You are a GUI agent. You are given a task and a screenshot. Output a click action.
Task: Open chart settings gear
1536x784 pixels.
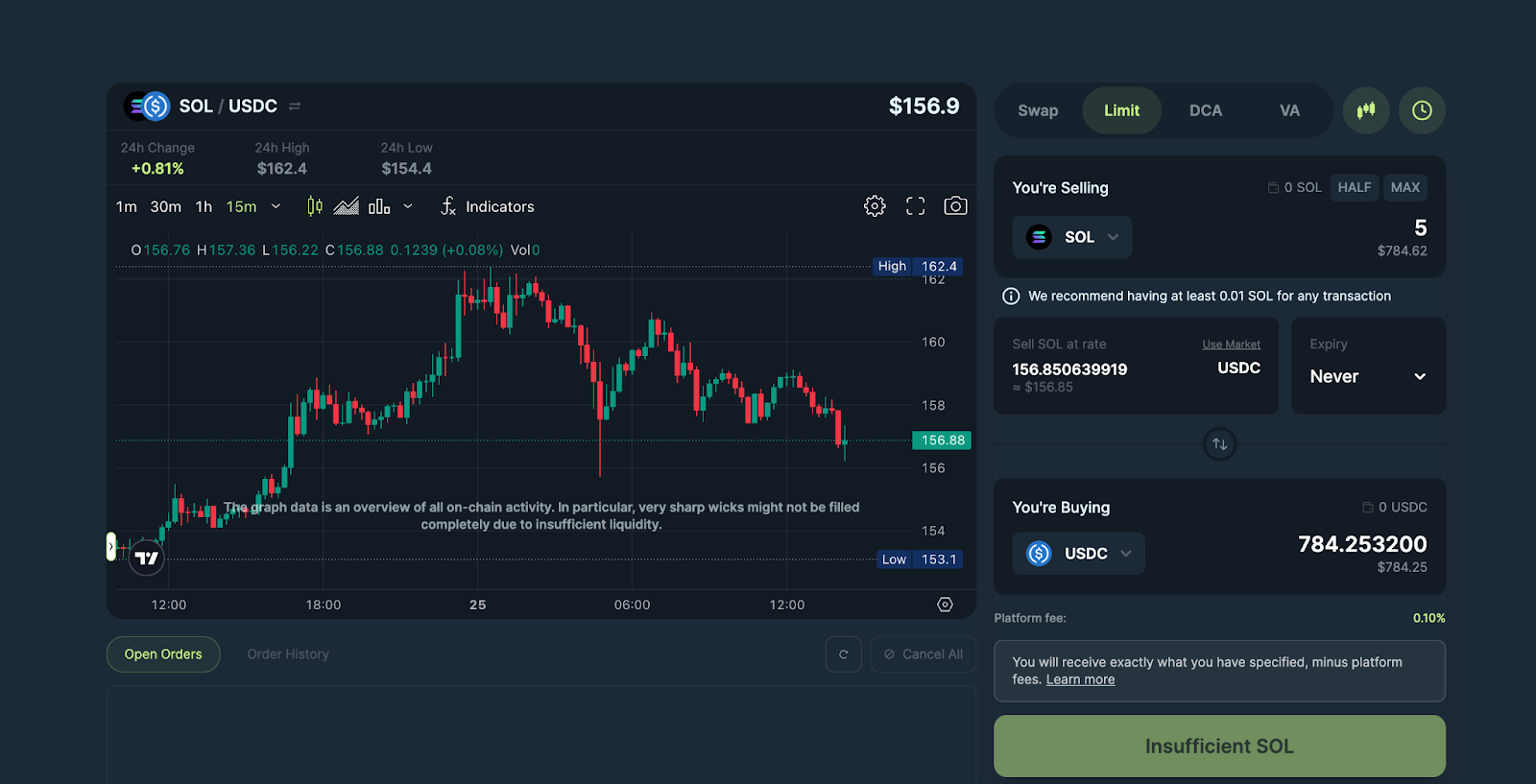(x=875, y=206)
